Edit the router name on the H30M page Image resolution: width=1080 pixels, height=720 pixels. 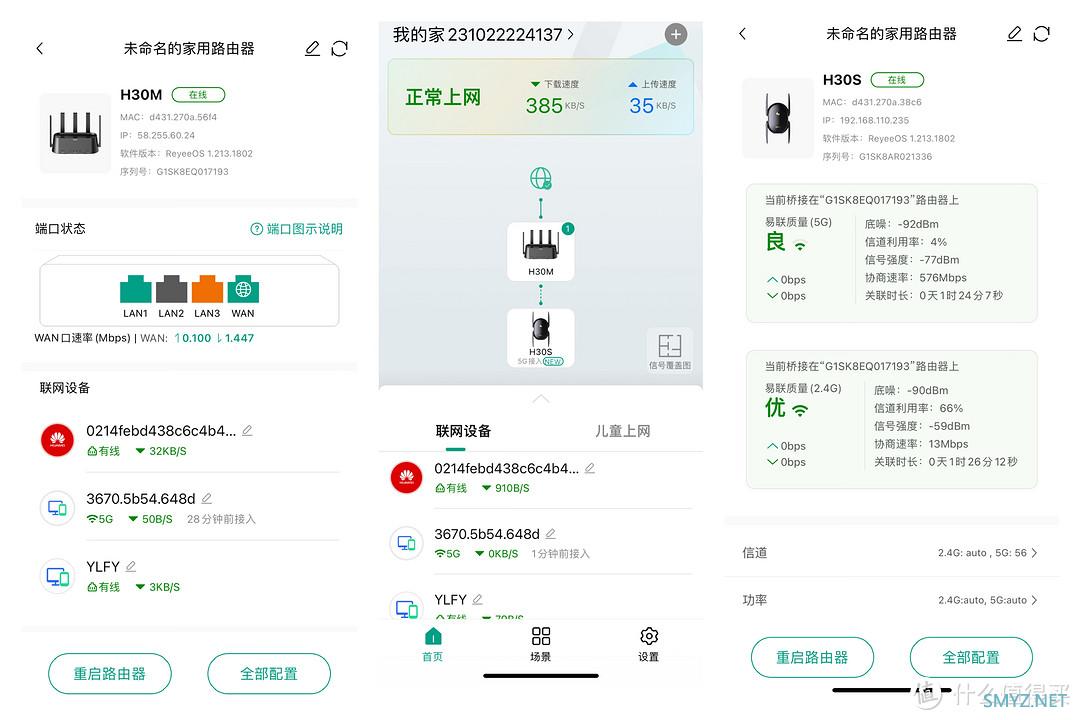pos(313,48)
